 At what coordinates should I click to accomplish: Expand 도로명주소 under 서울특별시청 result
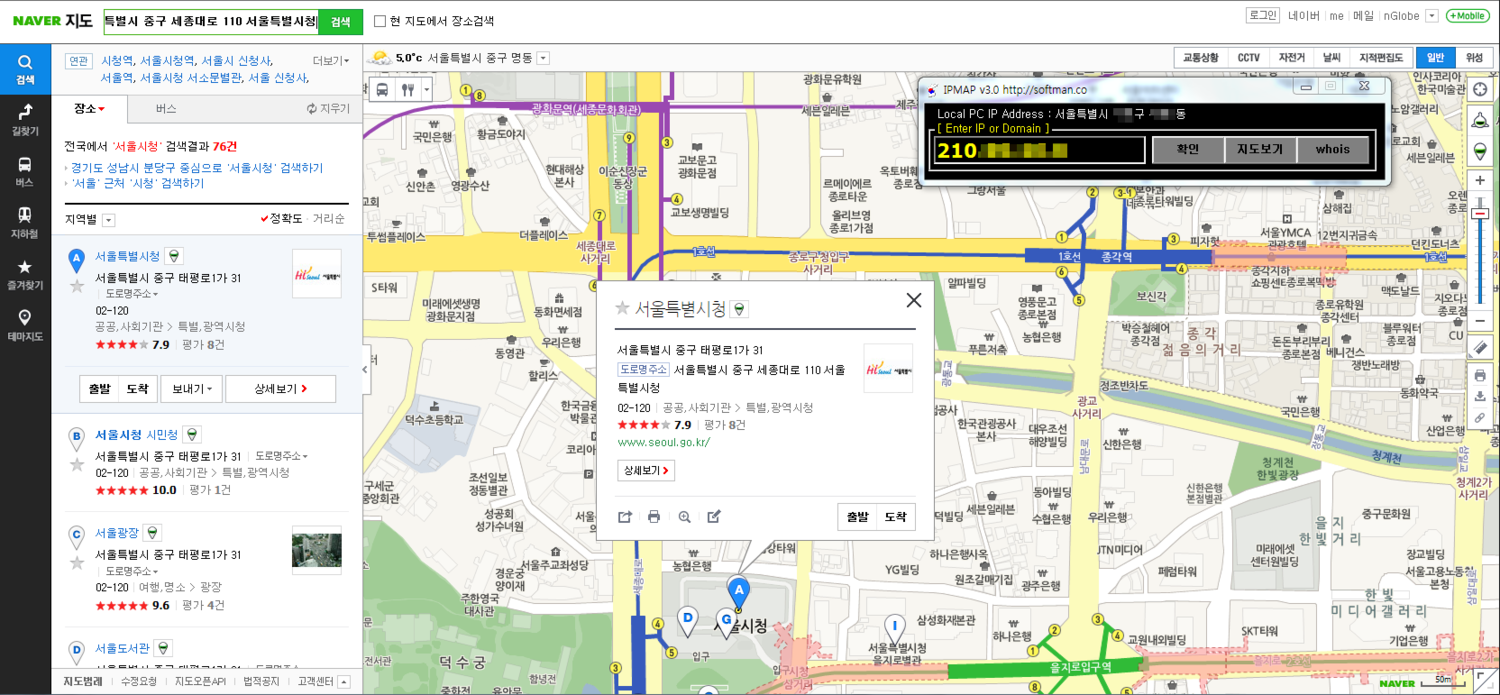(131, 294)
